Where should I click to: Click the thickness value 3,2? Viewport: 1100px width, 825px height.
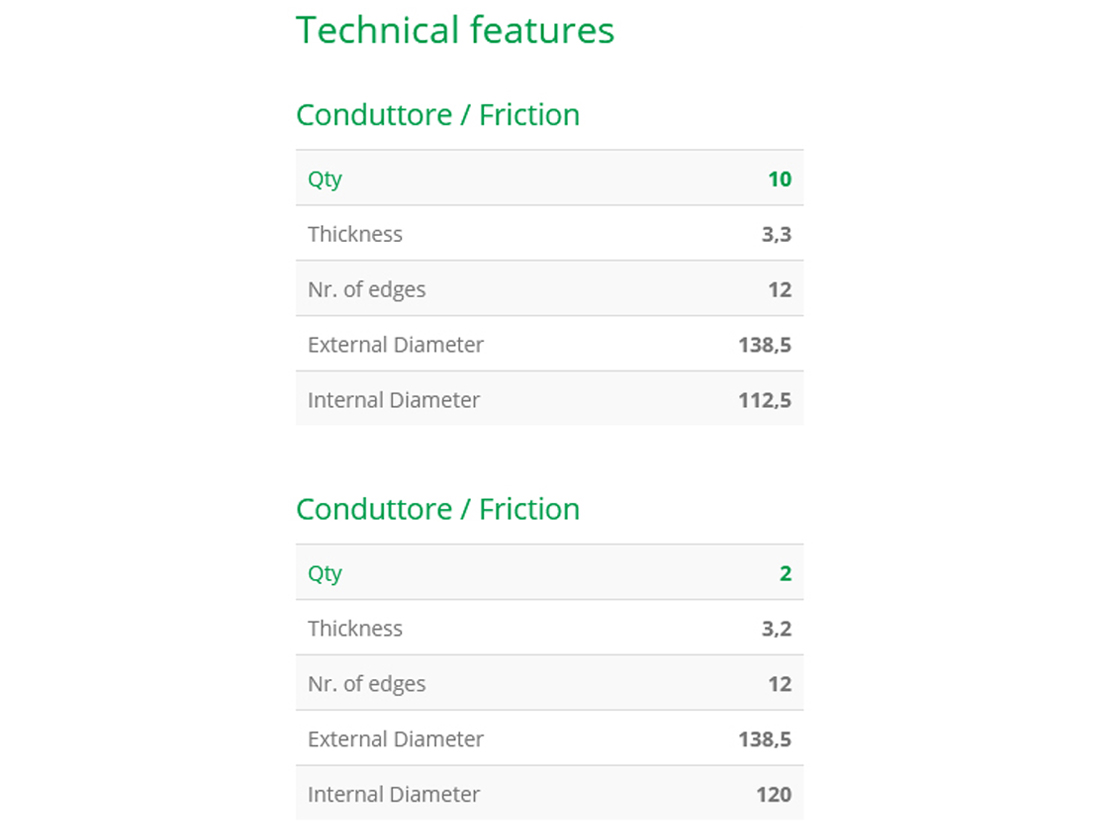point(776,628)
